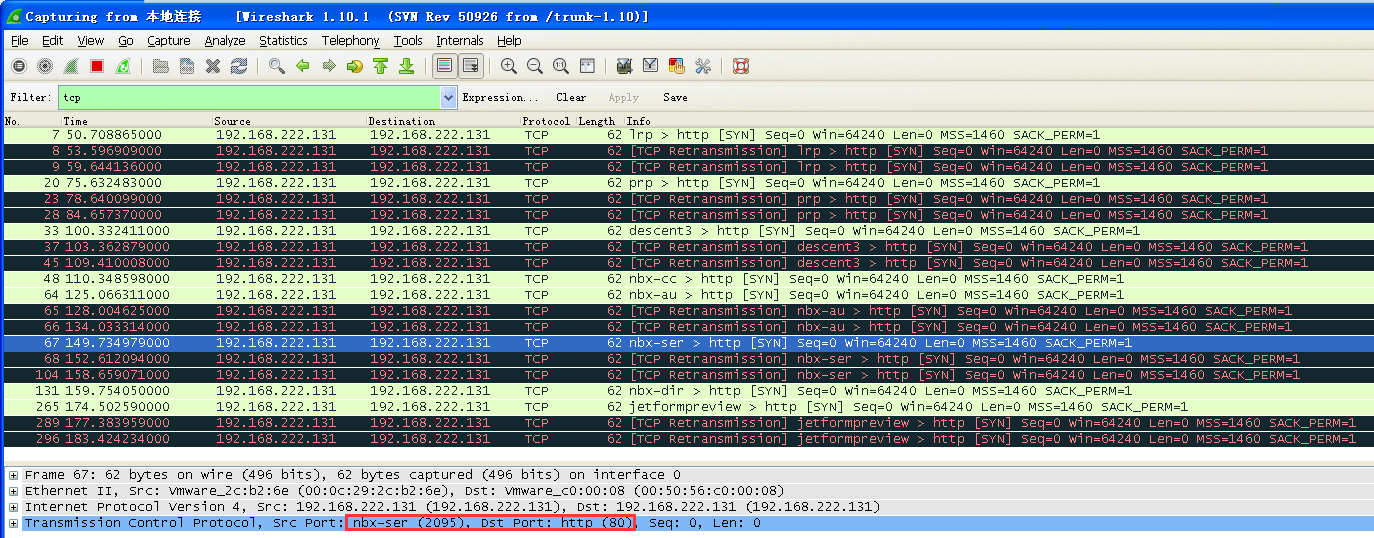Expand Ethernet II tree node
This screenshot has width=1374, height=538.
13,491
